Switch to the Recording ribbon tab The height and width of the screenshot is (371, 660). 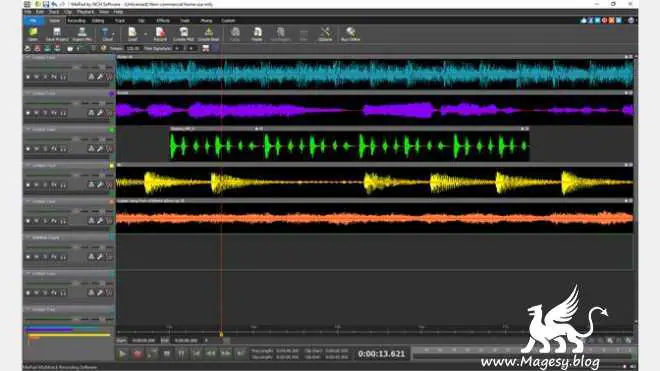point(77,20)
